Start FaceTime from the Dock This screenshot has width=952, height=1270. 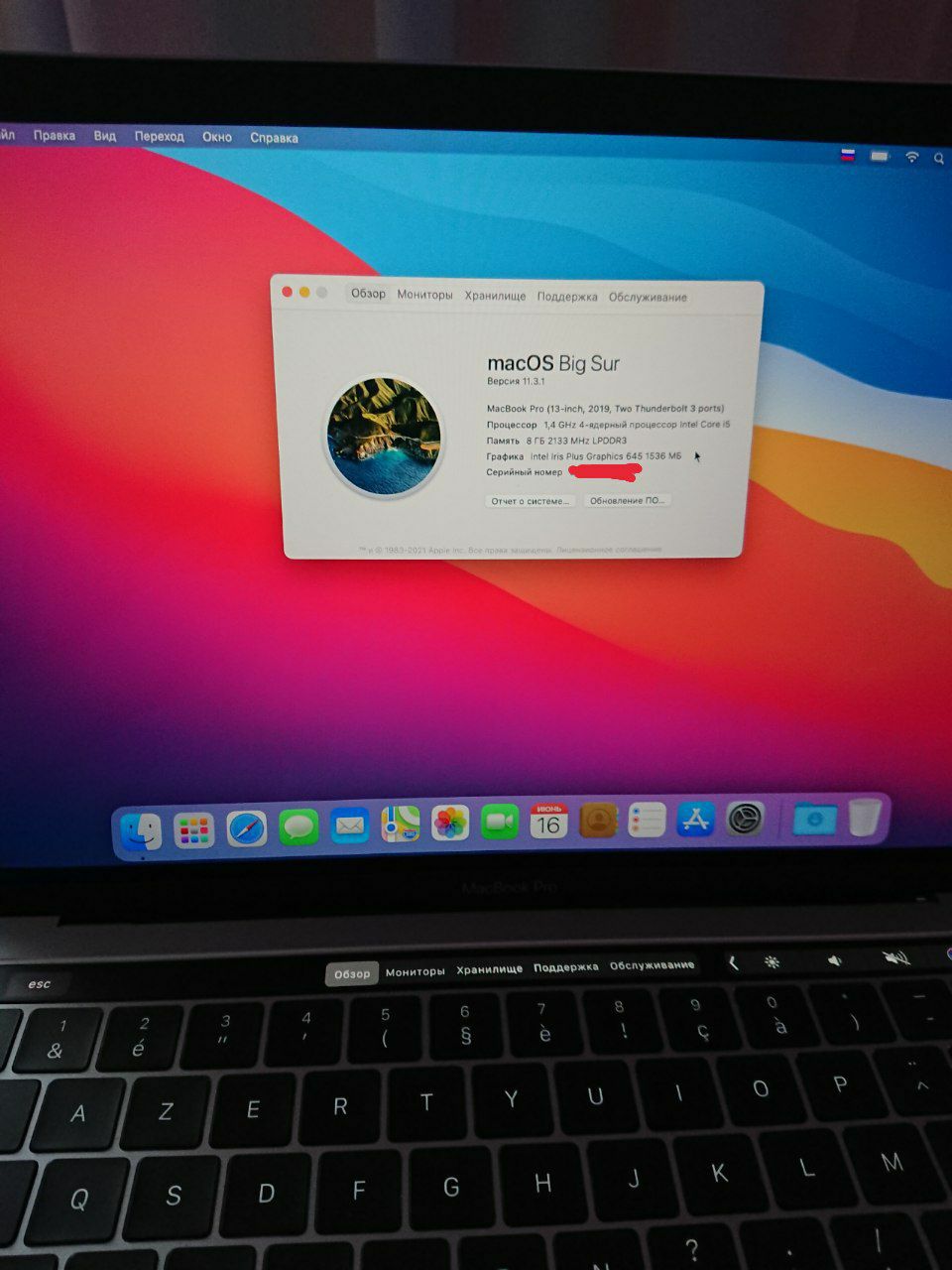click(x=500, y=822)
